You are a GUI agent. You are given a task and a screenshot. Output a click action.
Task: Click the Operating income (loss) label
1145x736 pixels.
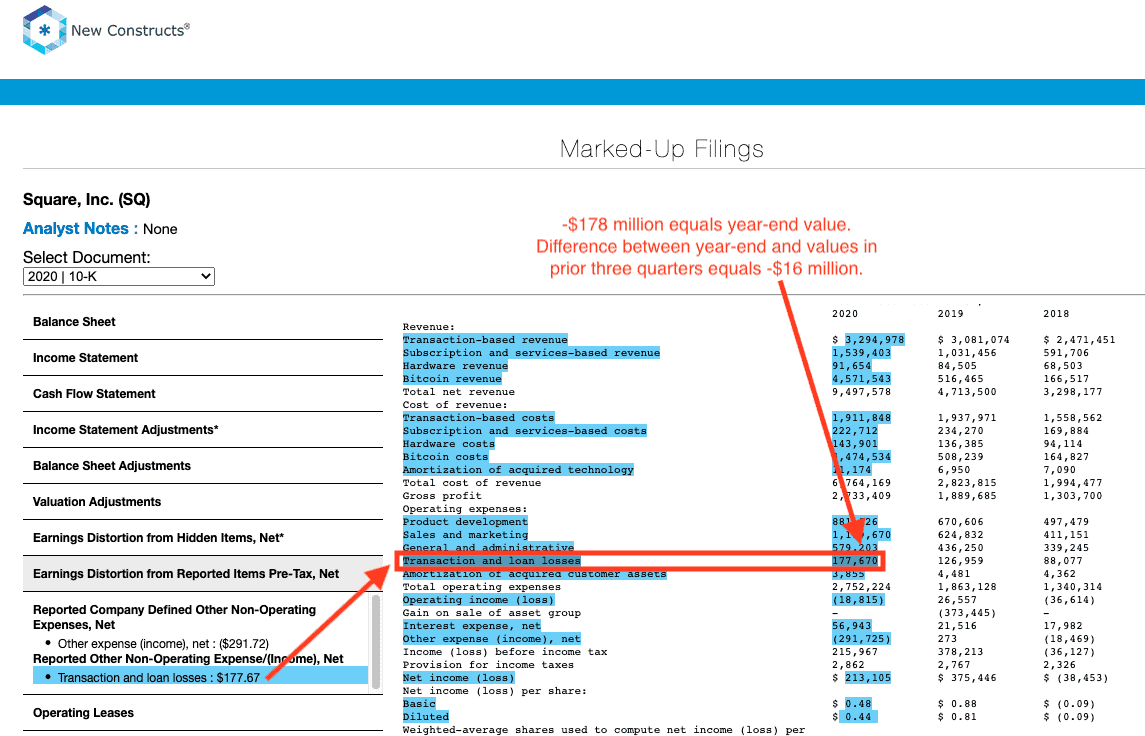(x=478, y=600)
